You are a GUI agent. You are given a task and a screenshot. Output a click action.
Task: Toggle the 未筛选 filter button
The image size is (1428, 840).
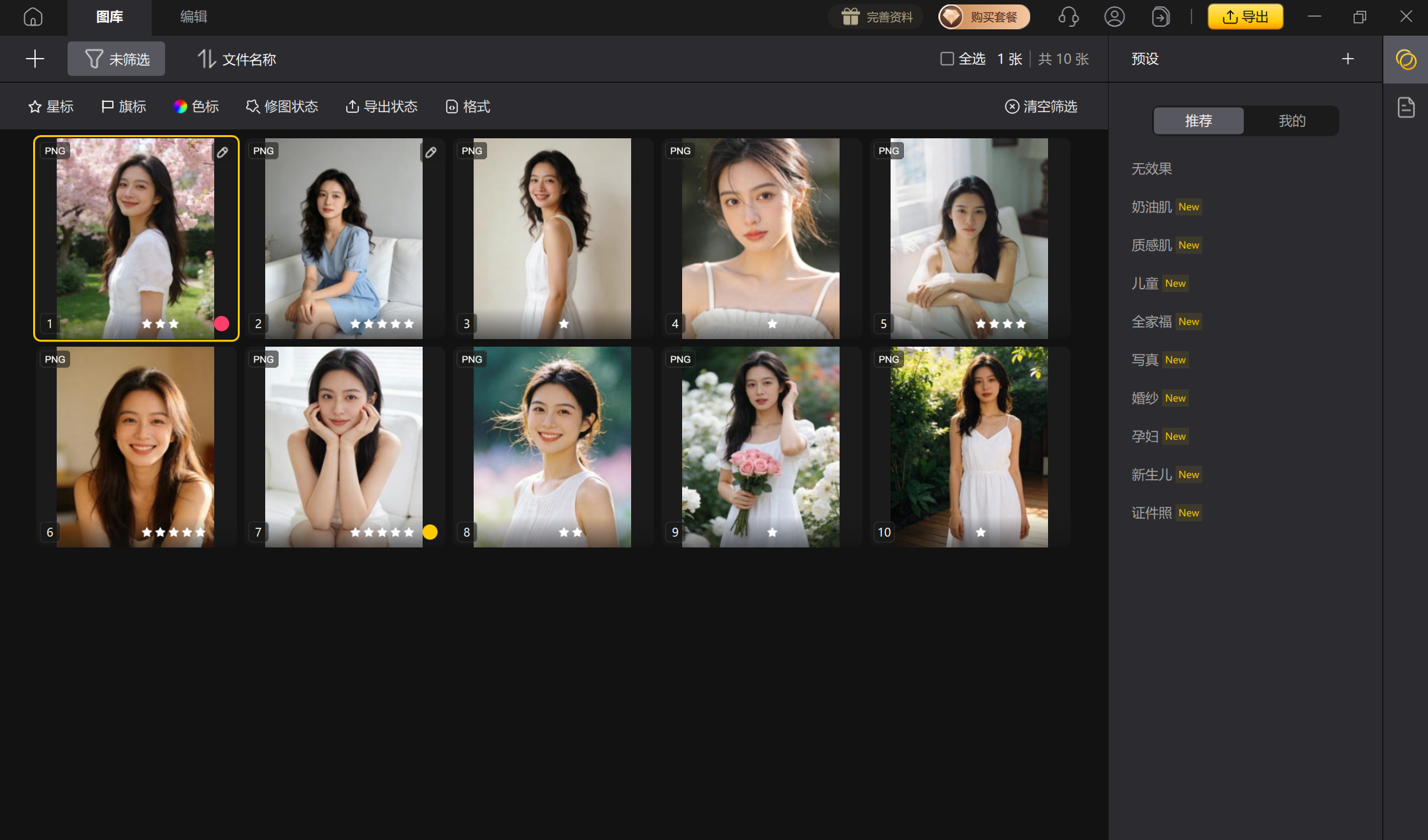117,59
